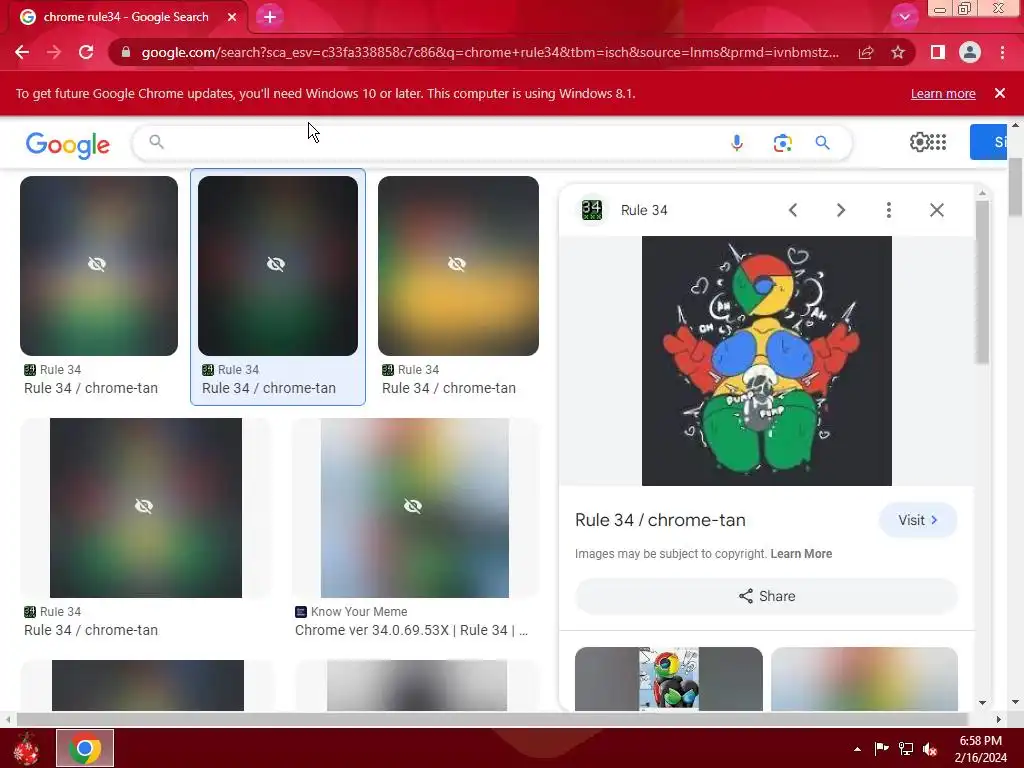This screenshot has height=768, width=1024.
Task: Open Action Center flag icon
Action: [882, 748]
